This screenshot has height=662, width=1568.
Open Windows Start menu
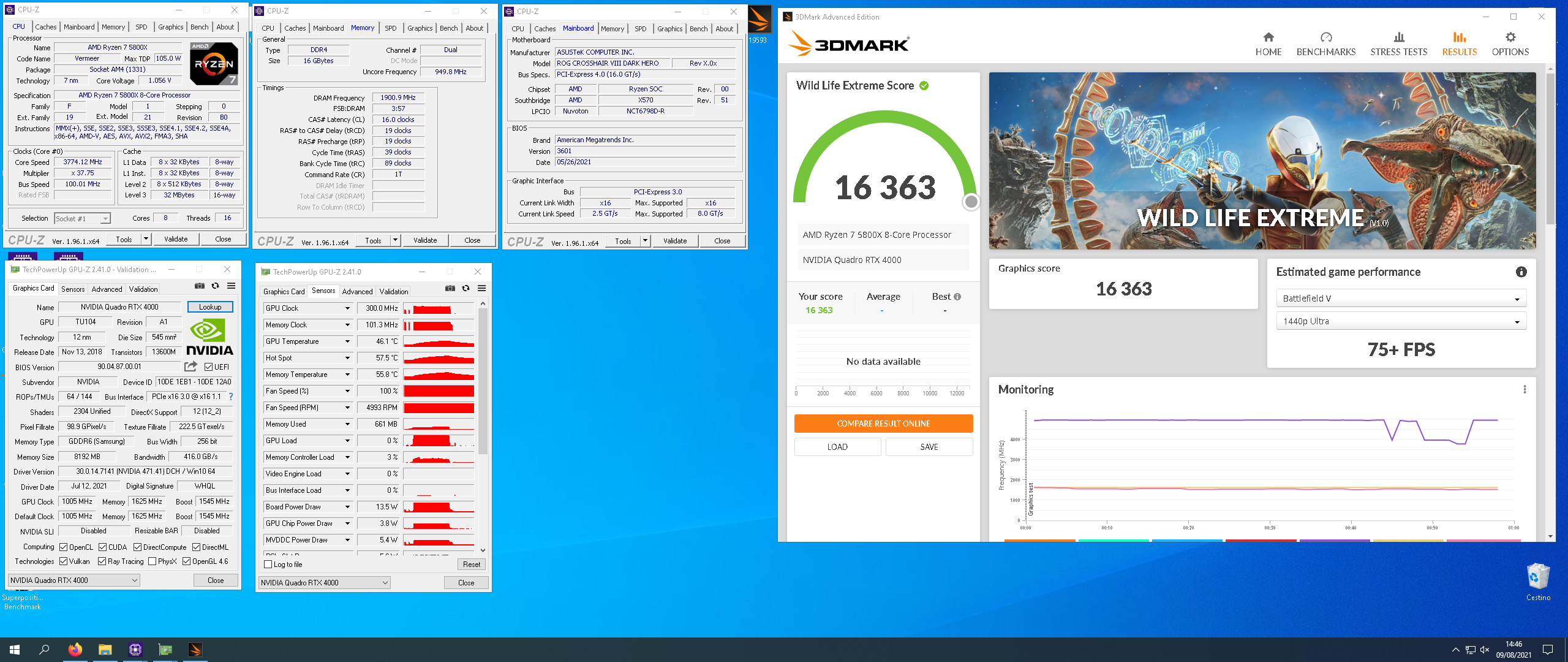coord(15,650)
